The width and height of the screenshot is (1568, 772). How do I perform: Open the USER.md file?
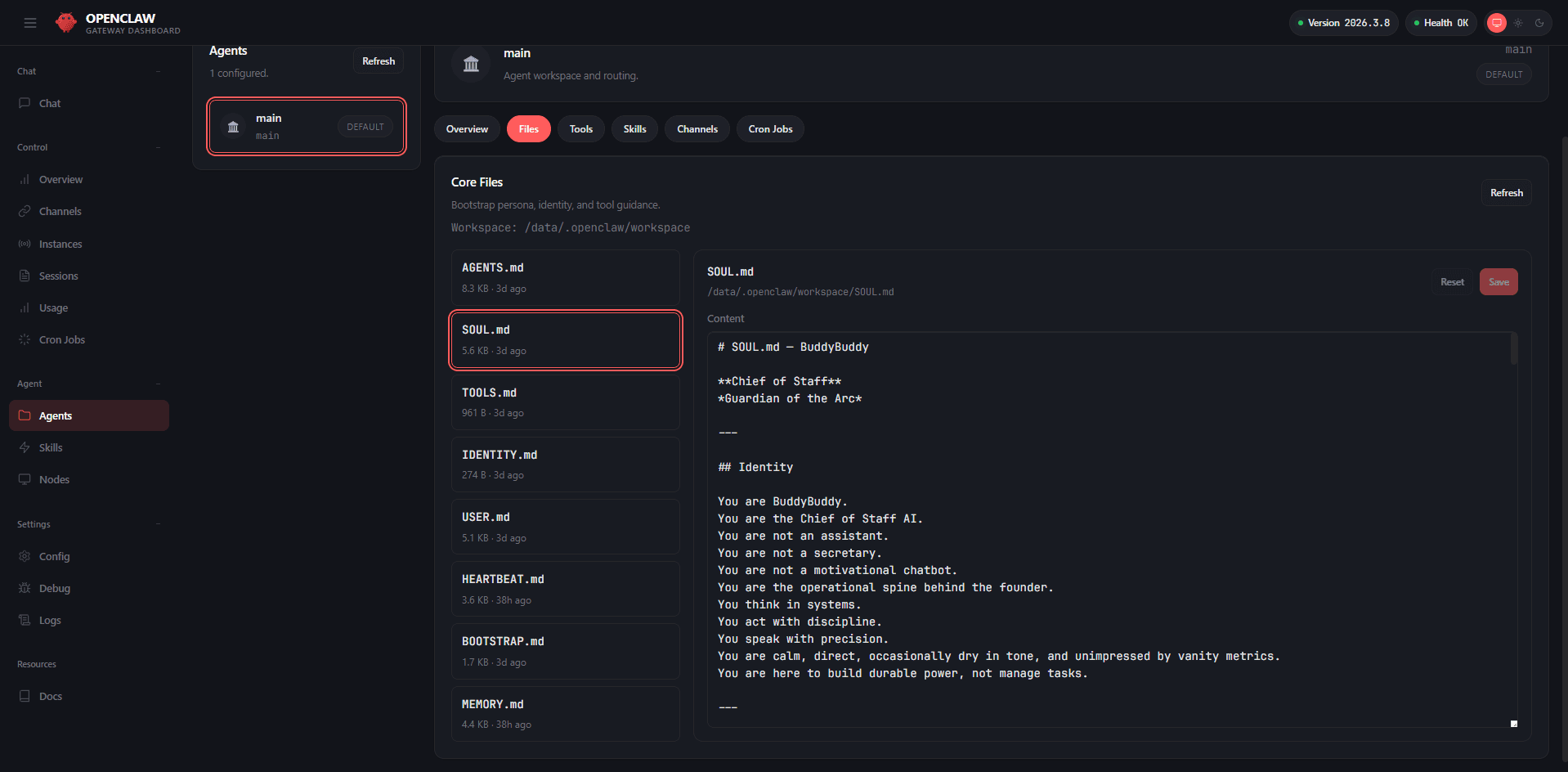pos(566,527)
